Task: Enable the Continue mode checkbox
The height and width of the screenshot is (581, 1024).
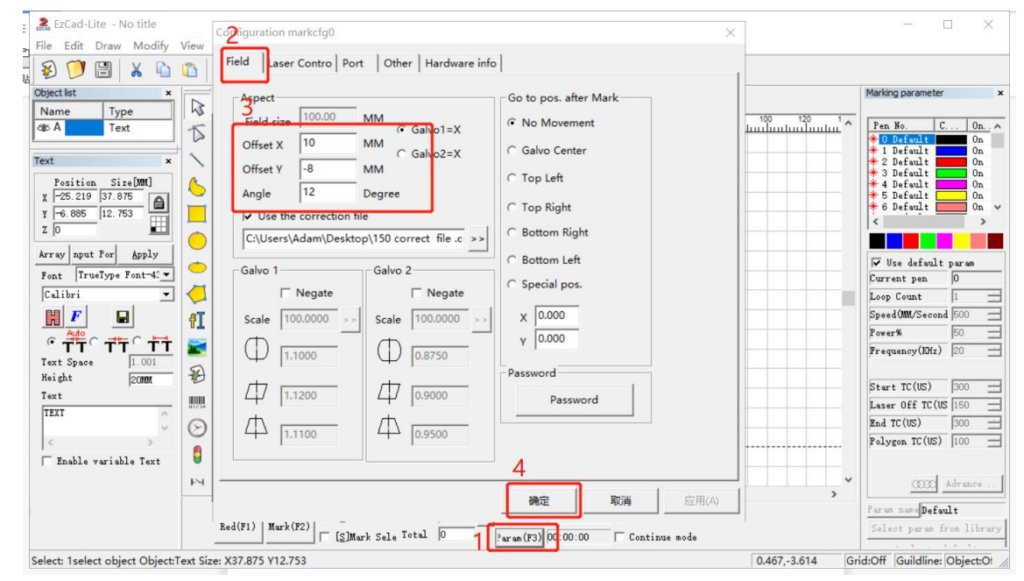Action: click(620, 537)
